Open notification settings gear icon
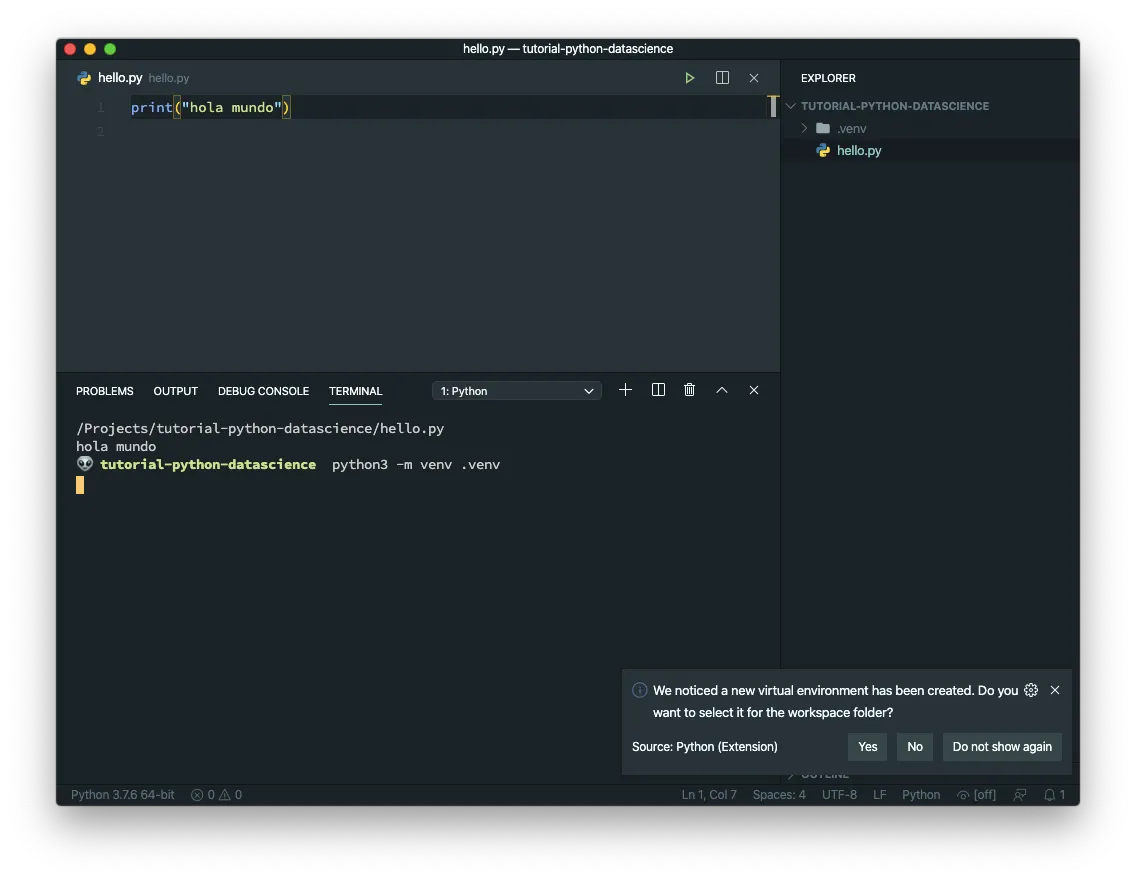This screenshot has width=1136, height=880. [1031, 690]
